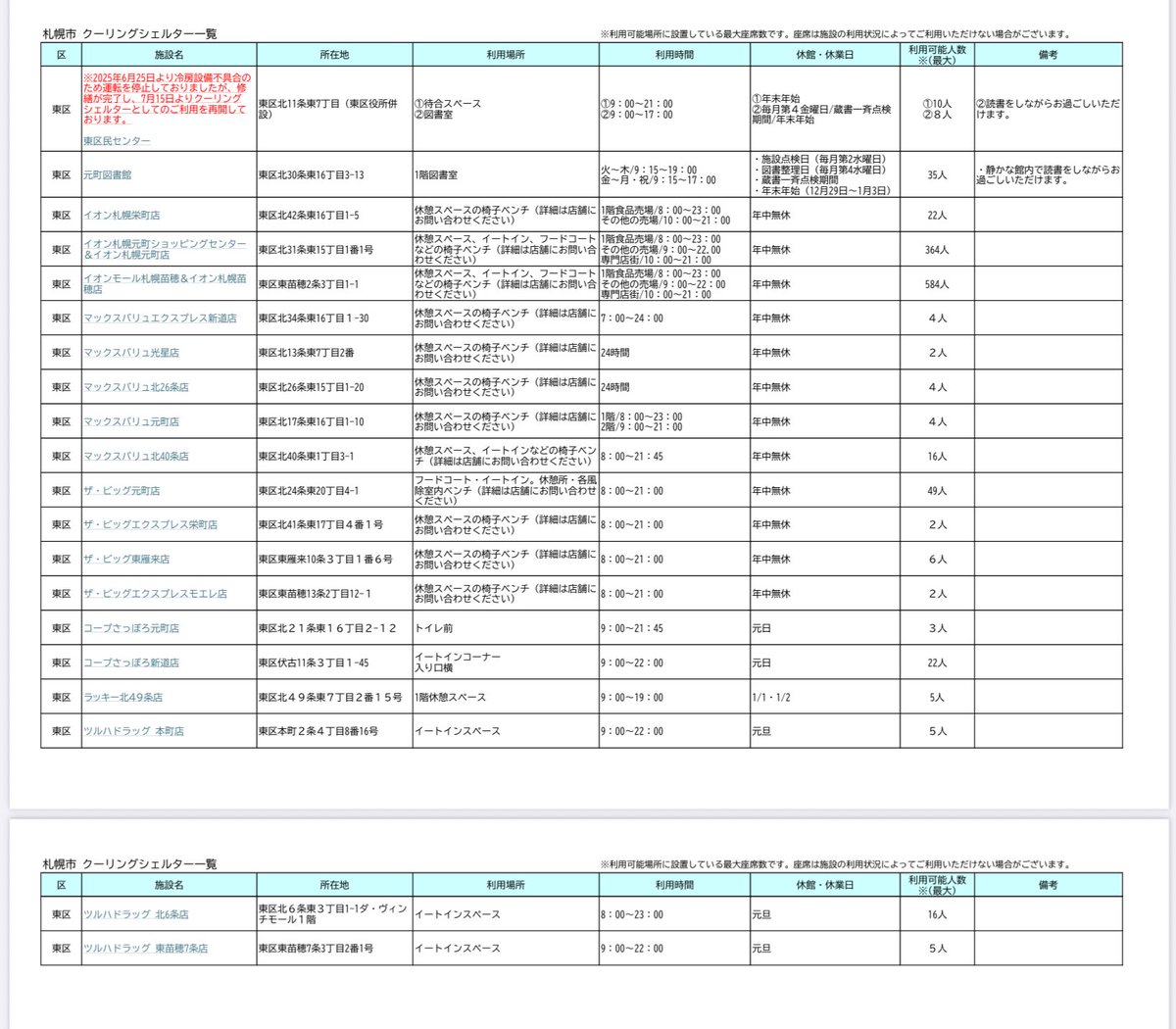
Task: Select address 東区北40条東1丁目3-1
Action: click(x=307, y=456)
